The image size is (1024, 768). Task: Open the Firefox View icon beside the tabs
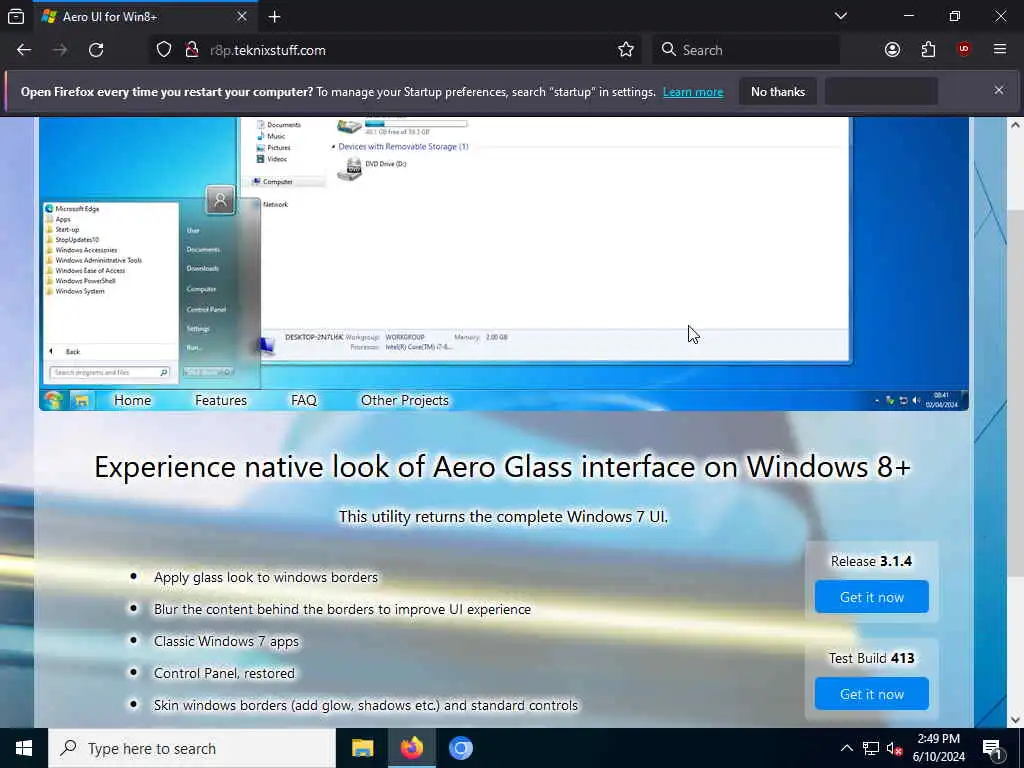click(16, 17)
